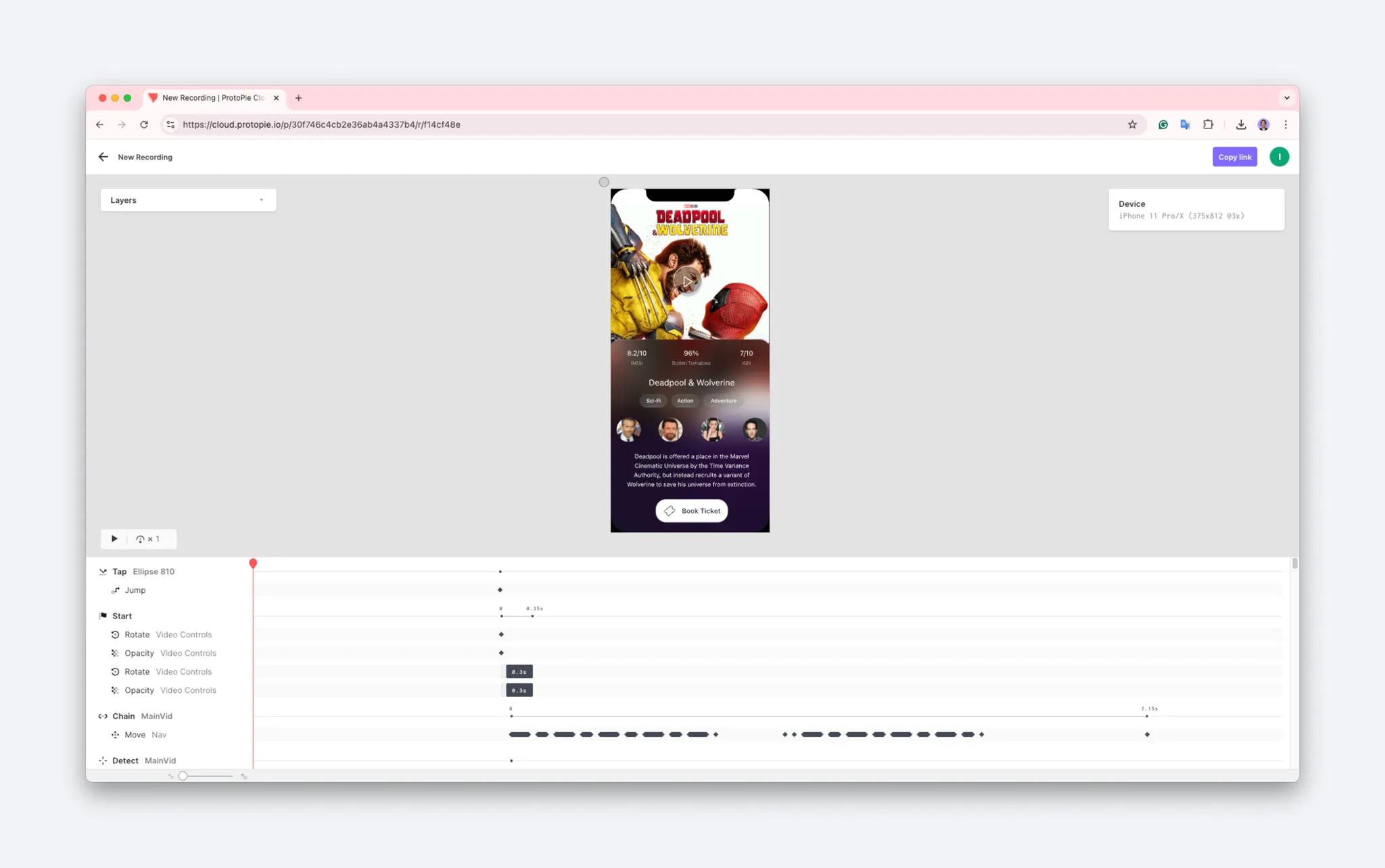
Task: Click the Chain trigger icon for MainVid
Action: tap(102, 715)
